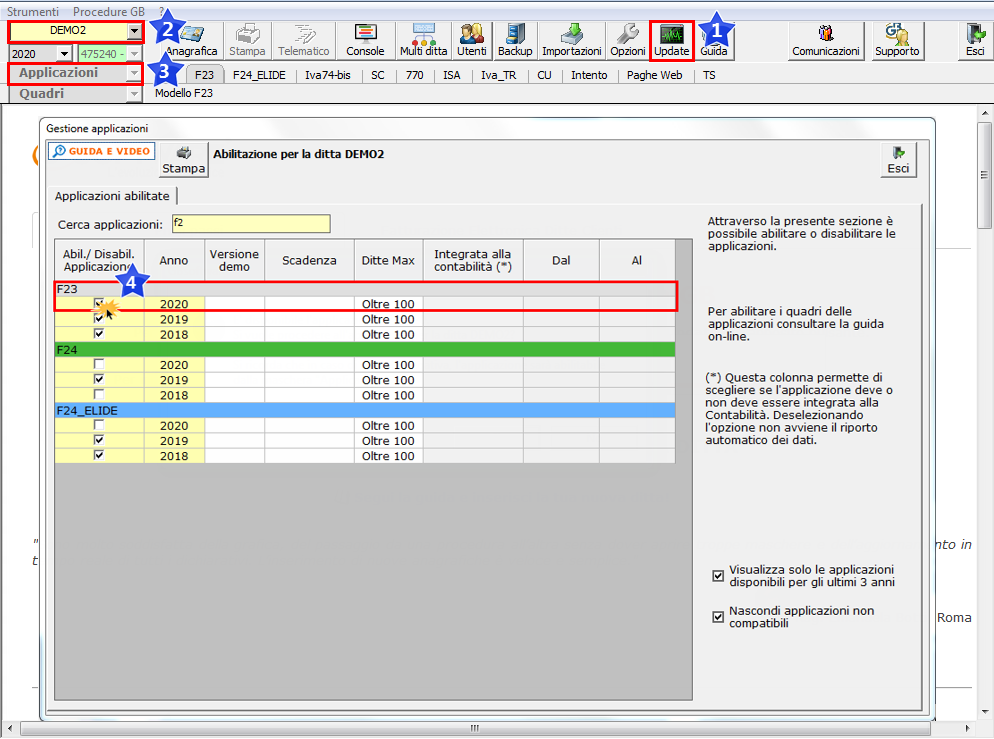Expand the Applicazioni dropdown
This screenshot has height=739, width=994.
pos(134,73)
